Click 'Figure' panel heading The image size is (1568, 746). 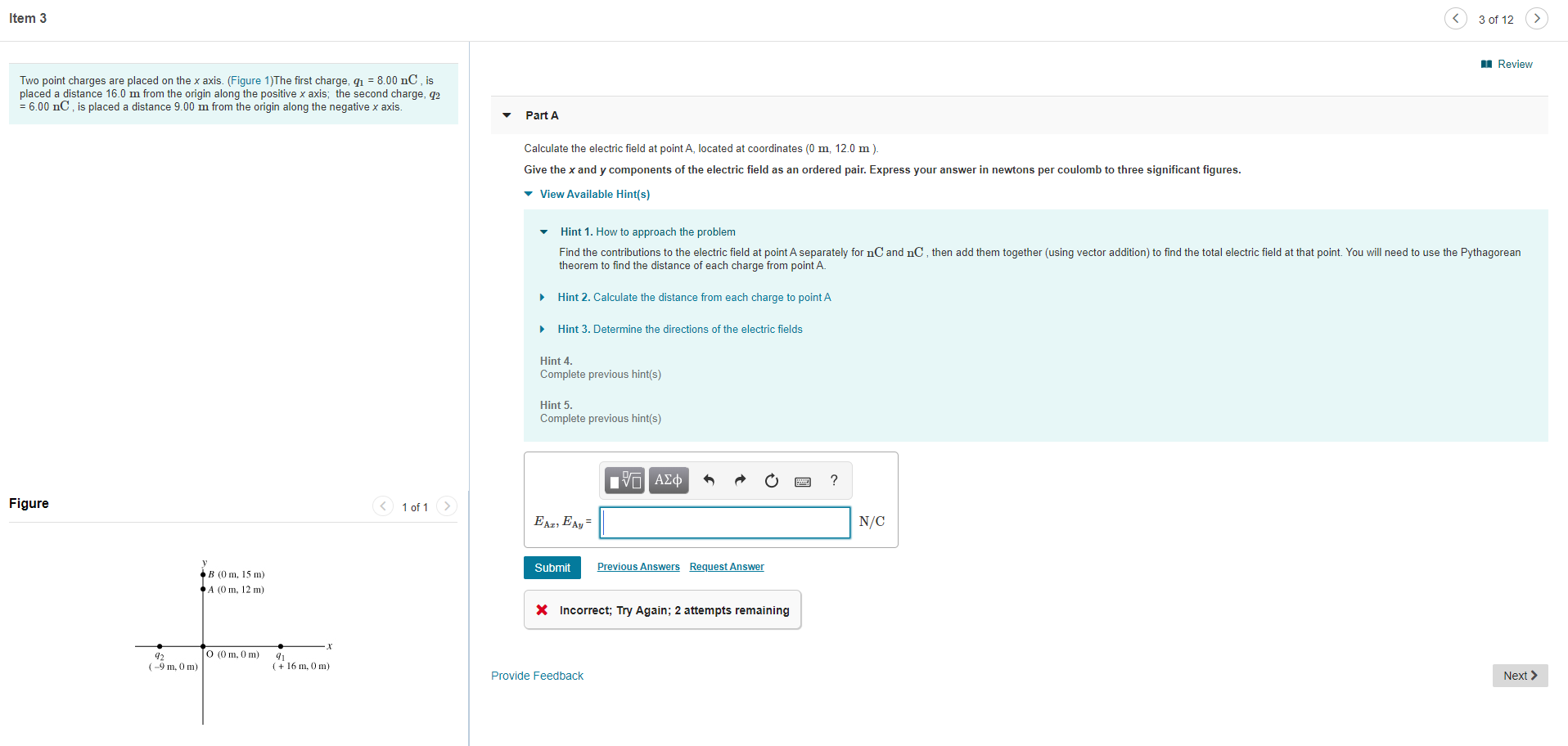[29, 503]
